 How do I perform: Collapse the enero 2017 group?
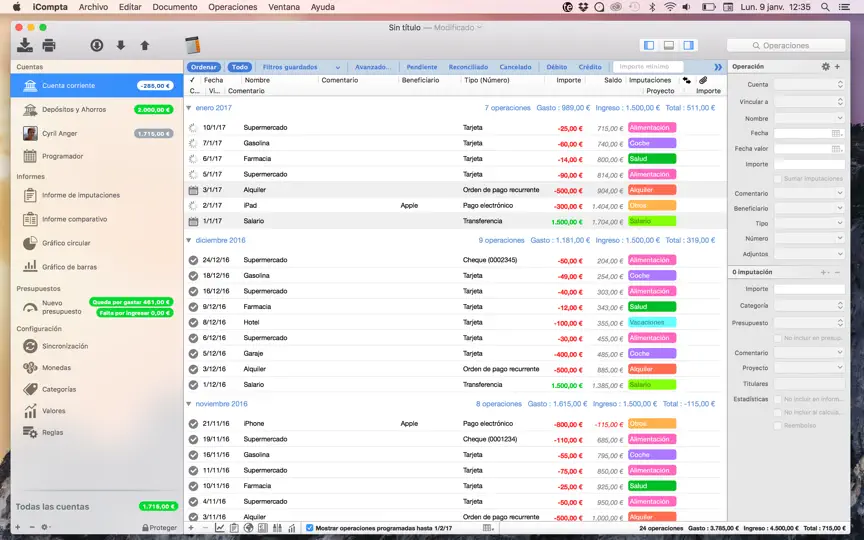coord(188,108)
